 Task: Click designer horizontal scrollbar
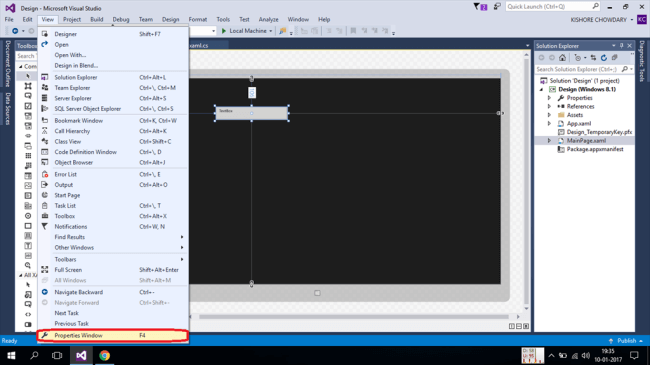point(354,317)
